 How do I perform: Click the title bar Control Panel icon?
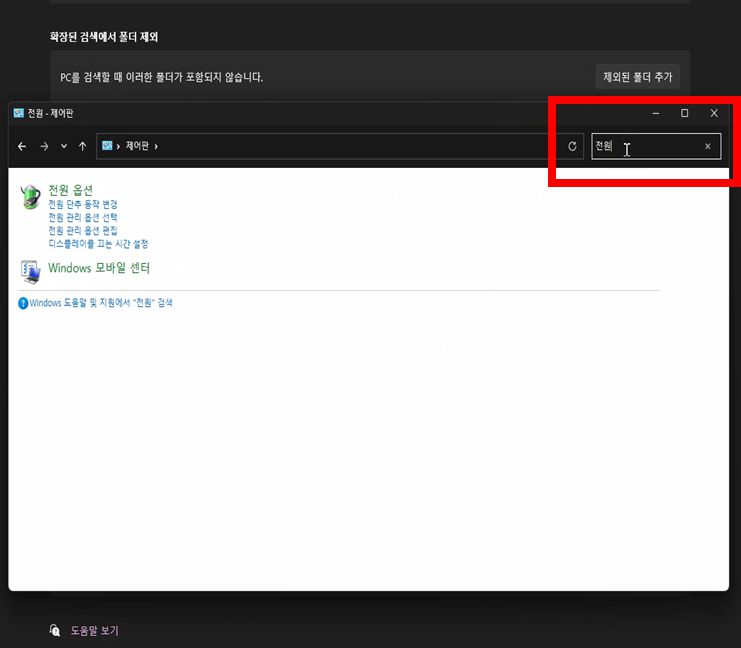click(x=18, y=113)
